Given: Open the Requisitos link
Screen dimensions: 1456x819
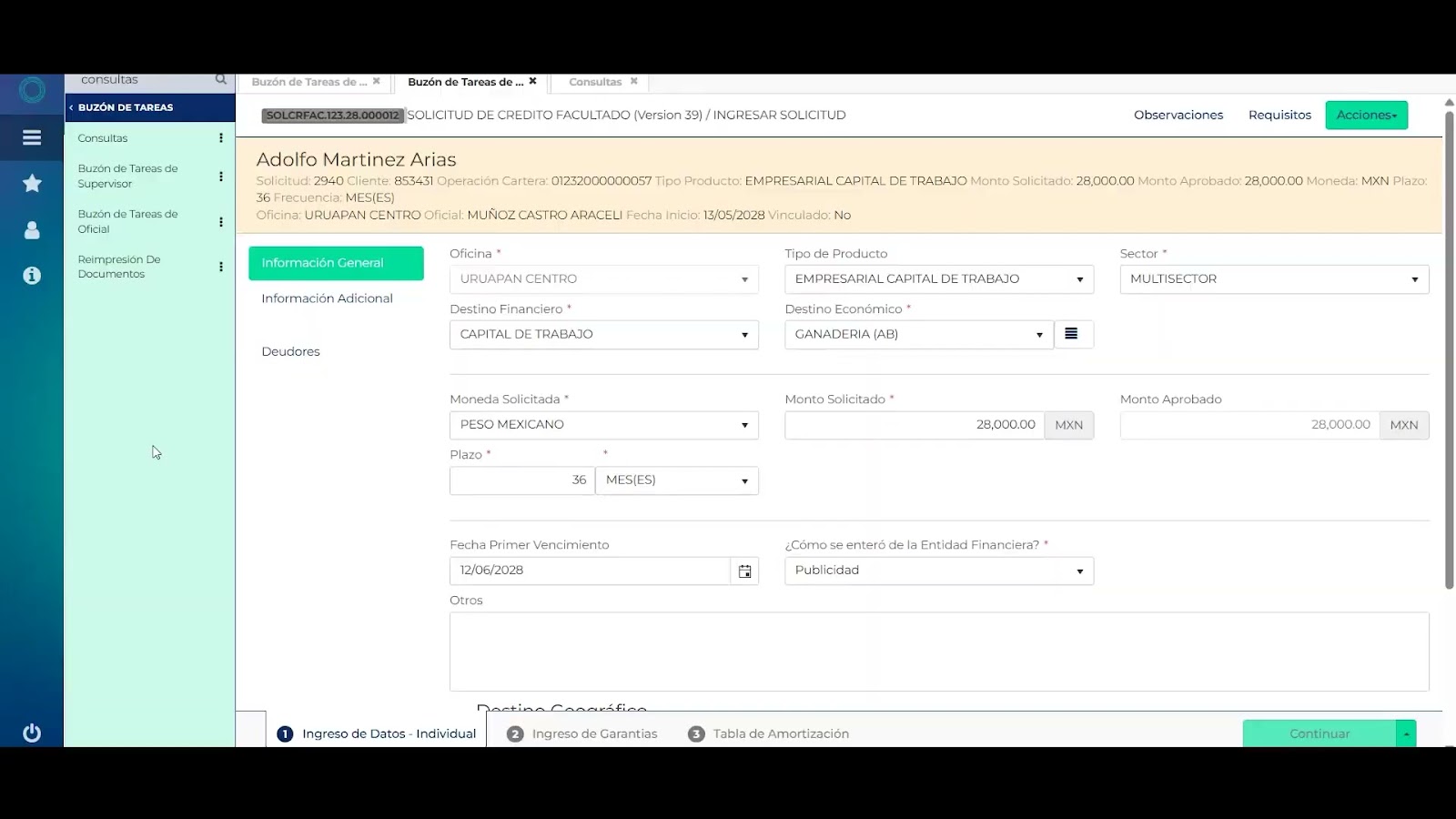Looking at the screenshot, I should (1279, 115).
